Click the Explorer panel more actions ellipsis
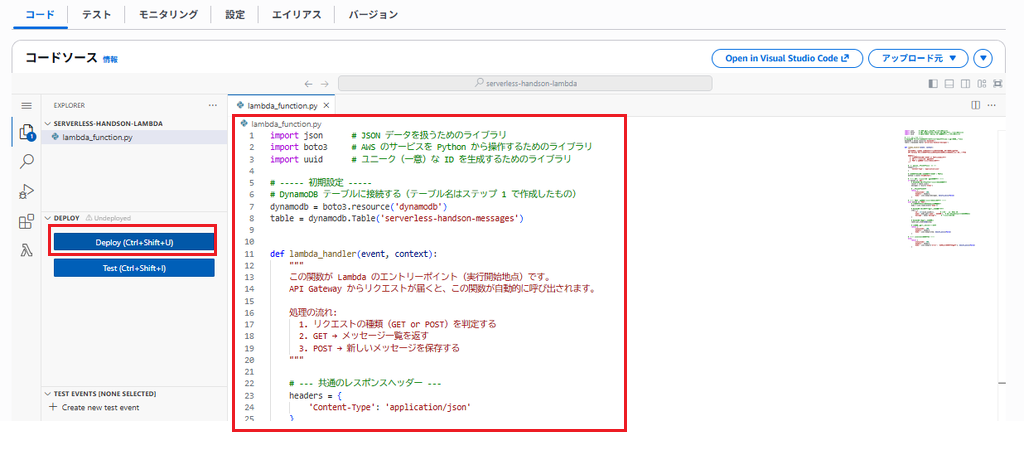The image size is (1030, 458). click(212, 105)
